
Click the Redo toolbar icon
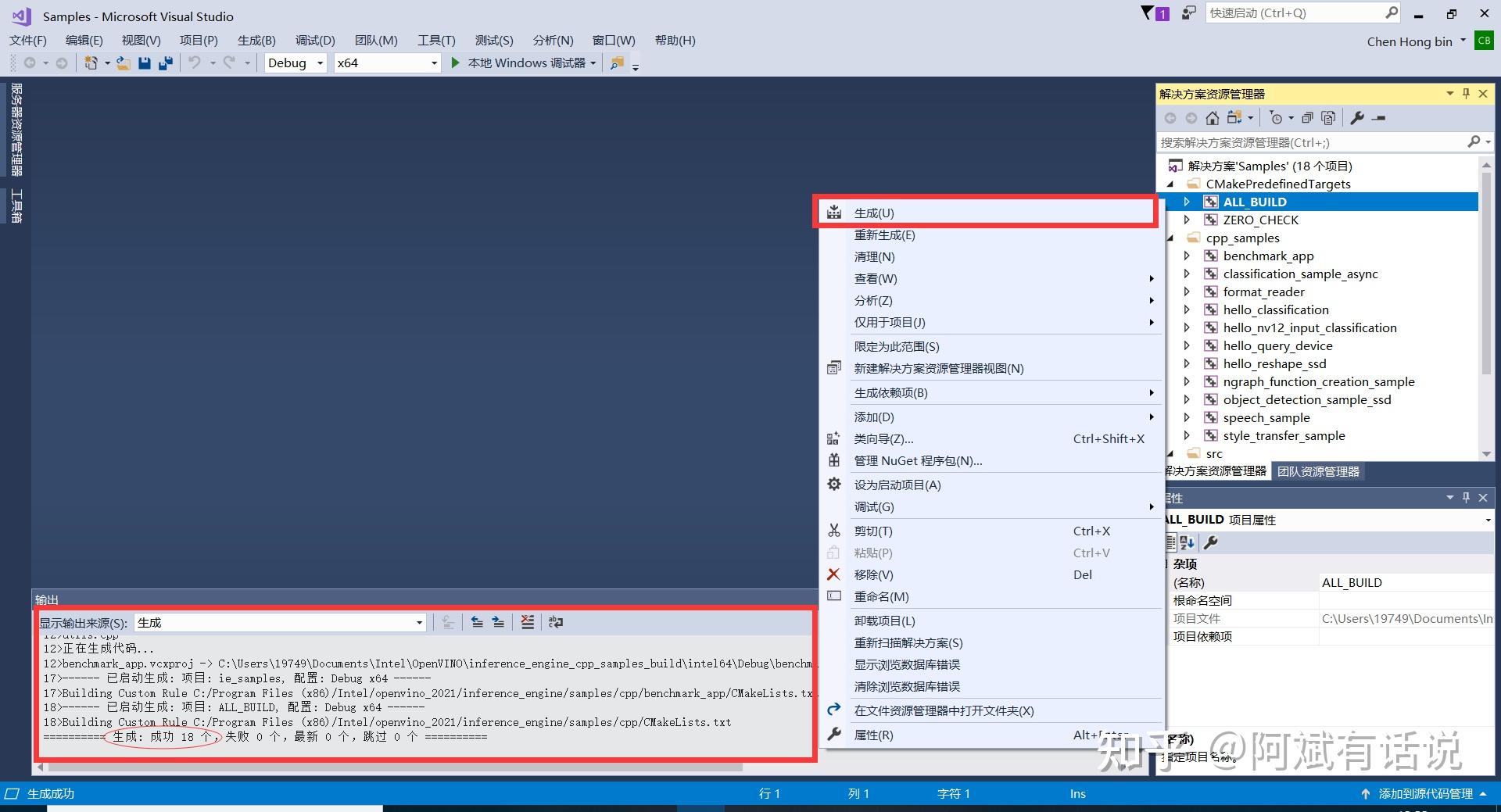(x=229, y=63)
